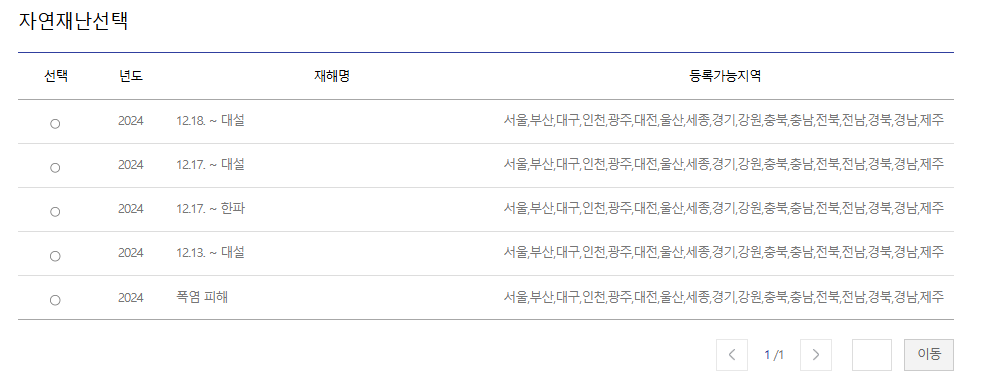
Task: Select radio button for 12.18. ~ 대설
Action: pyautogui.click(x=55, y=124)
